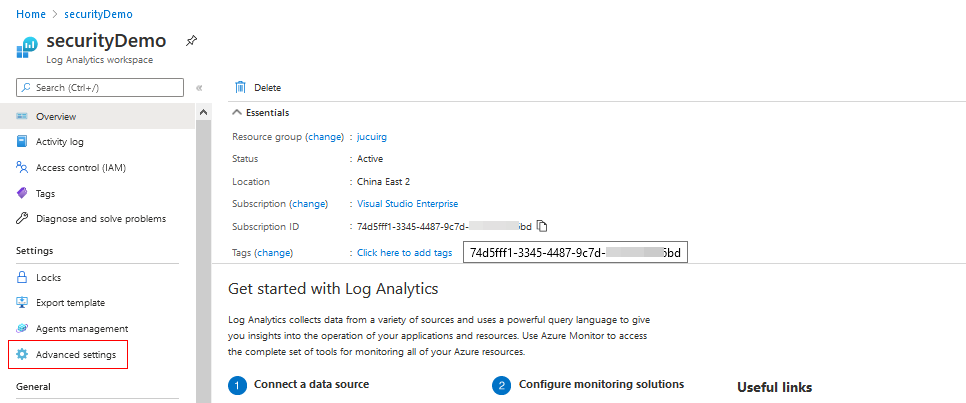Focus the Search (Ctrl+/) field

tap(100, 88)
